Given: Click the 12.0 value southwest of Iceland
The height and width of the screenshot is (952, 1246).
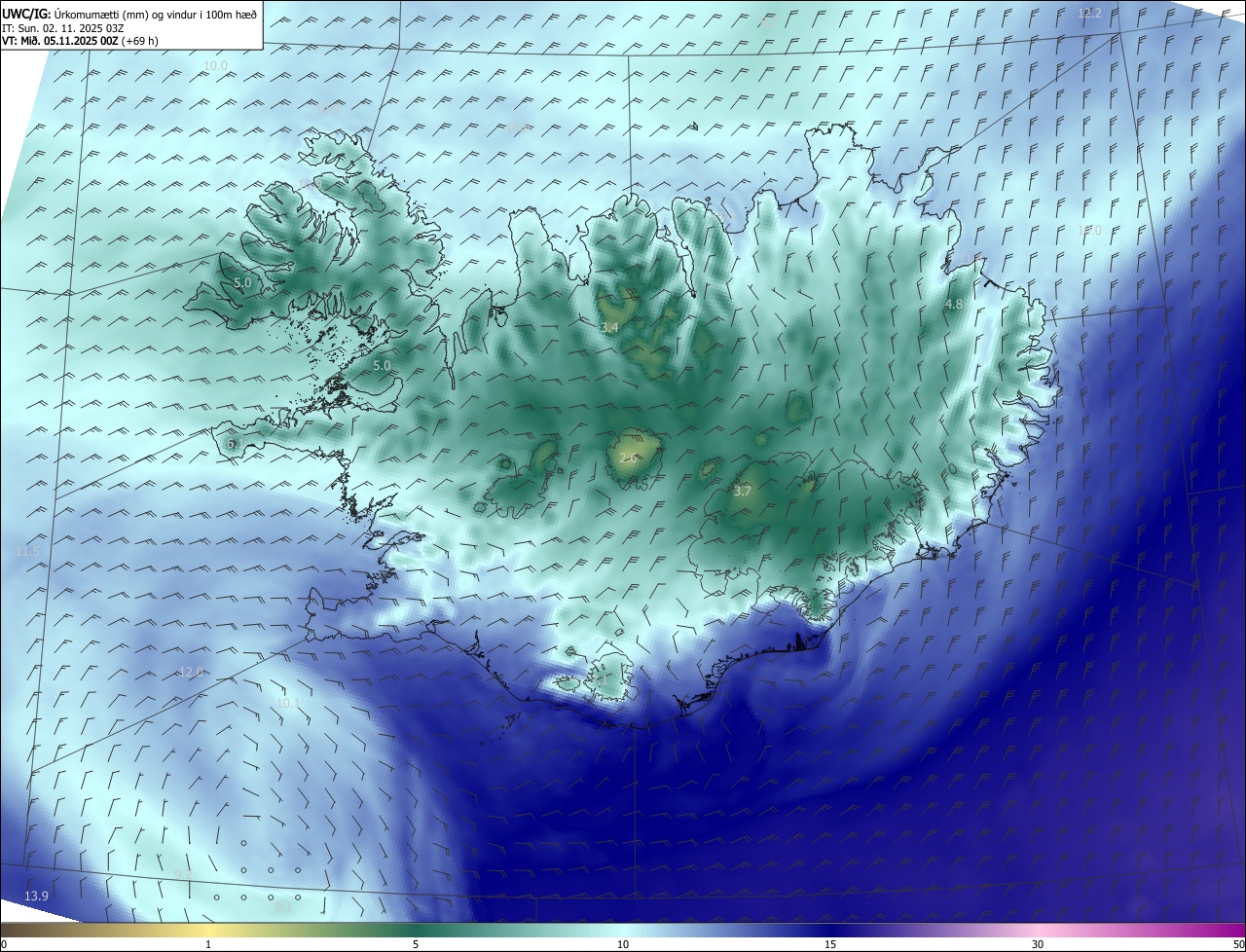Looking at the screenshot, I should click(192, 673).
